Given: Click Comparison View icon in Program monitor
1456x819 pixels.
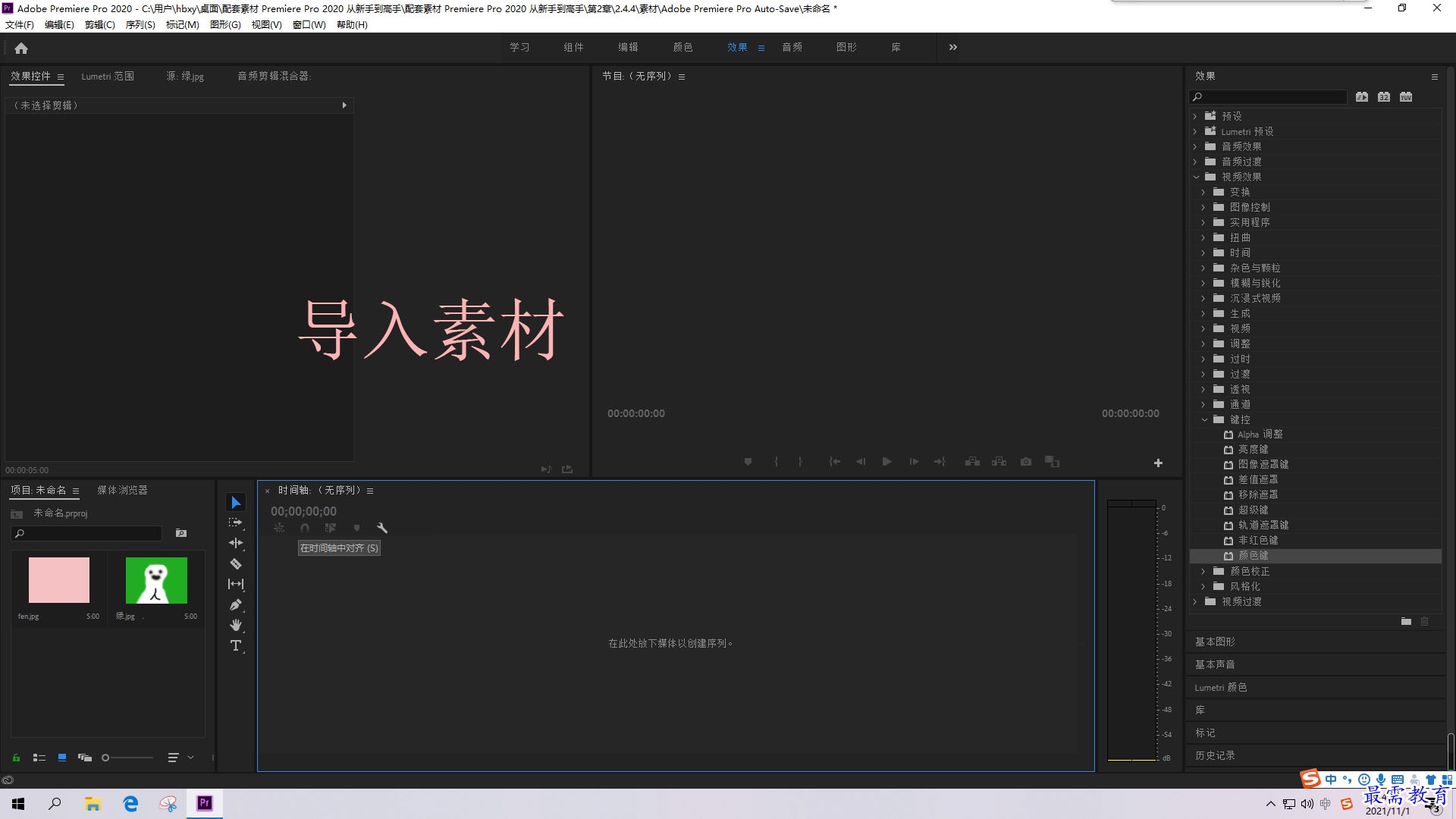Looking at the screenshot, I should pyautogui.click(x=1052, y=462).
